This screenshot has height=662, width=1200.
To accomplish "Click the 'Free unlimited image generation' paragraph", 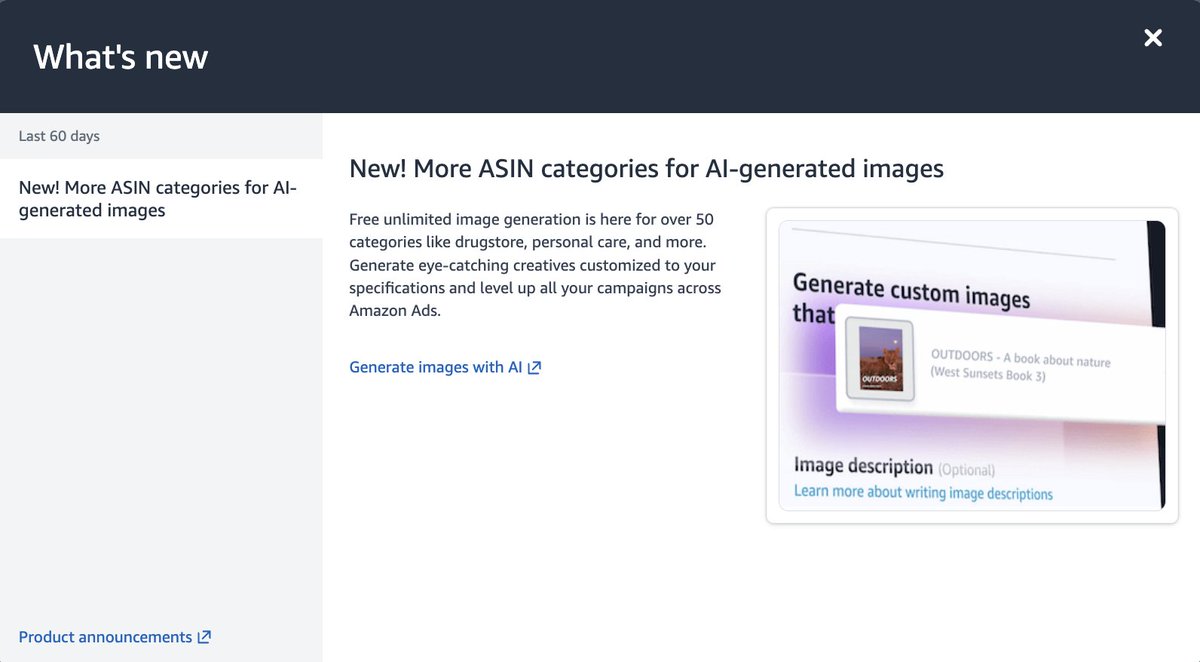I will pos(537,265).
